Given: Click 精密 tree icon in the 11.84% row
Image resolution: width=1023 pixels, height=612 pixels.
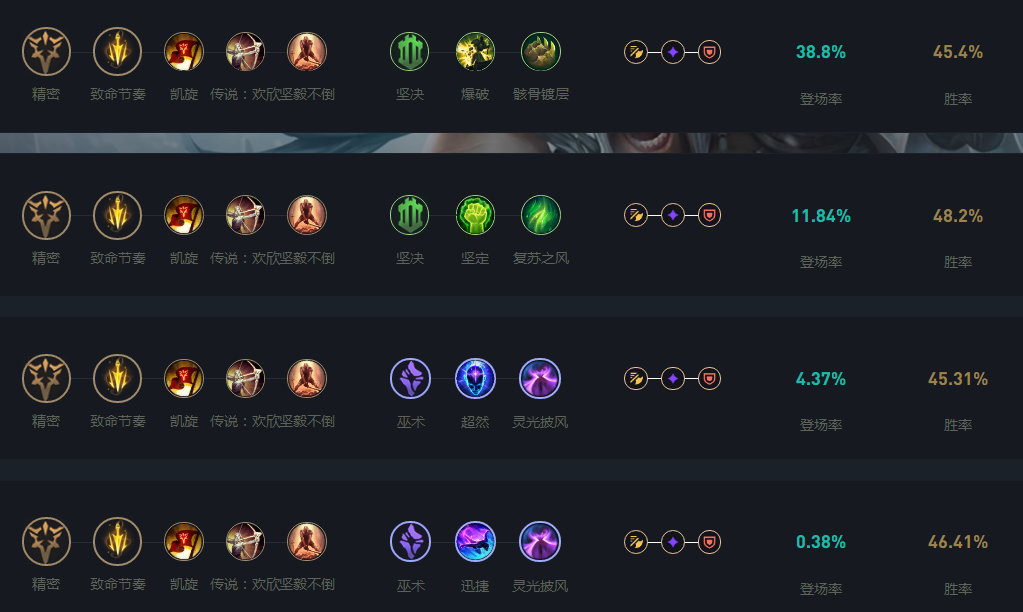Looking at the screenshot, I should [x=45, y=215].
